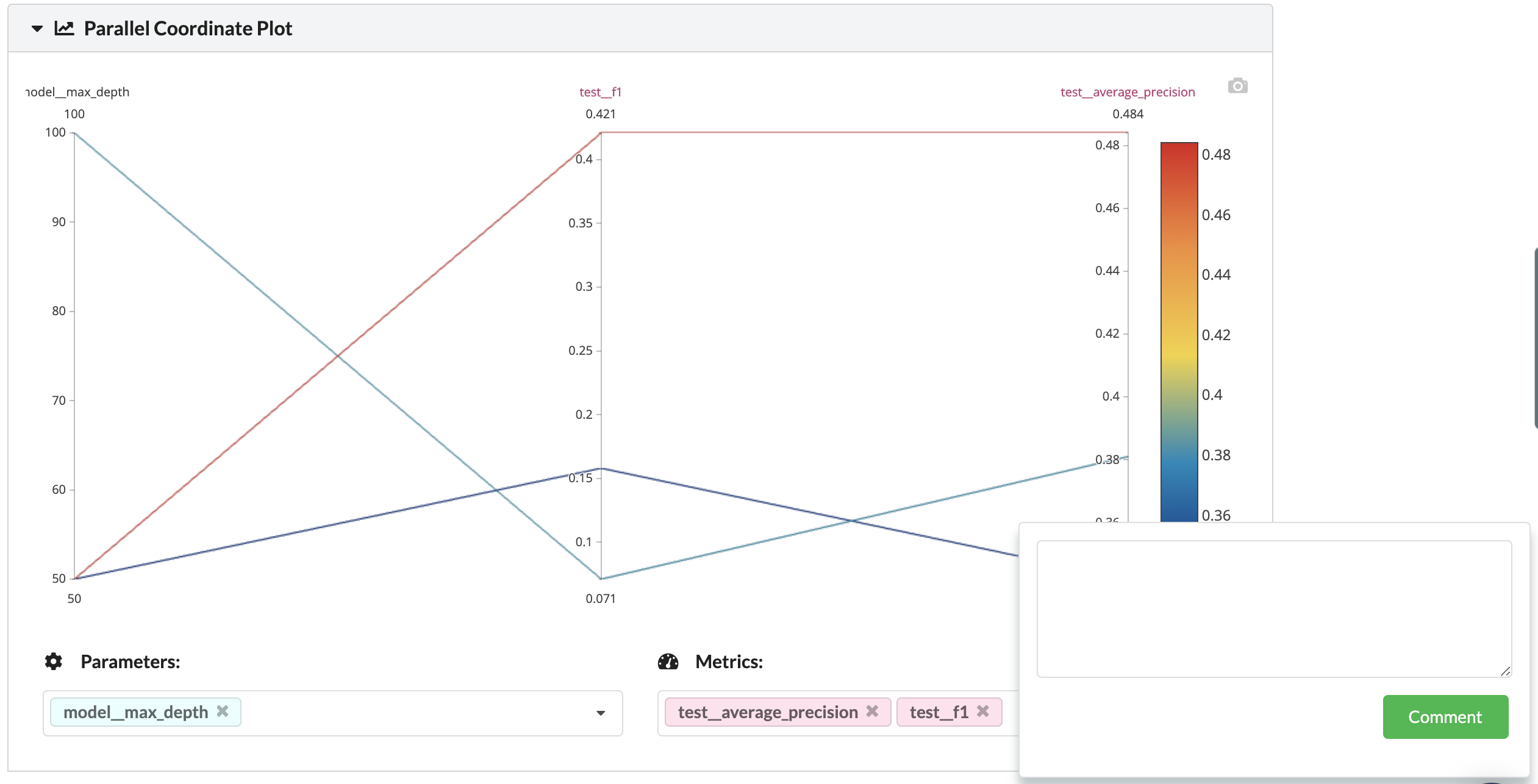The height and width of the screenshot is (784, 1538).
Task: Click the test__f1 tag in Metrics
Action: [939, 712]
